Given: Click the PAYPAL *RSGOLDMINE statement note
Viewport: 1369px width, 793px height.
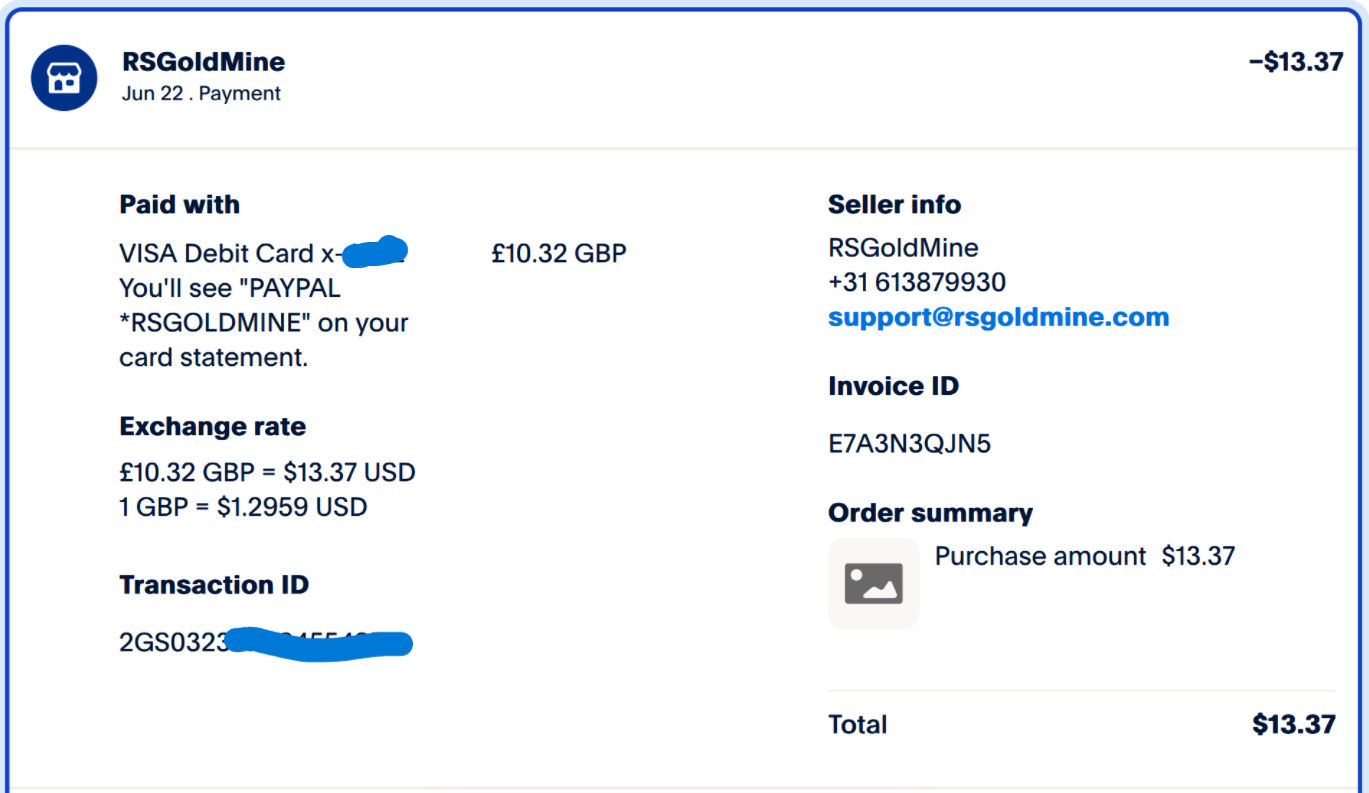Looking at the screenshot, I should click(x=263, y=323).
